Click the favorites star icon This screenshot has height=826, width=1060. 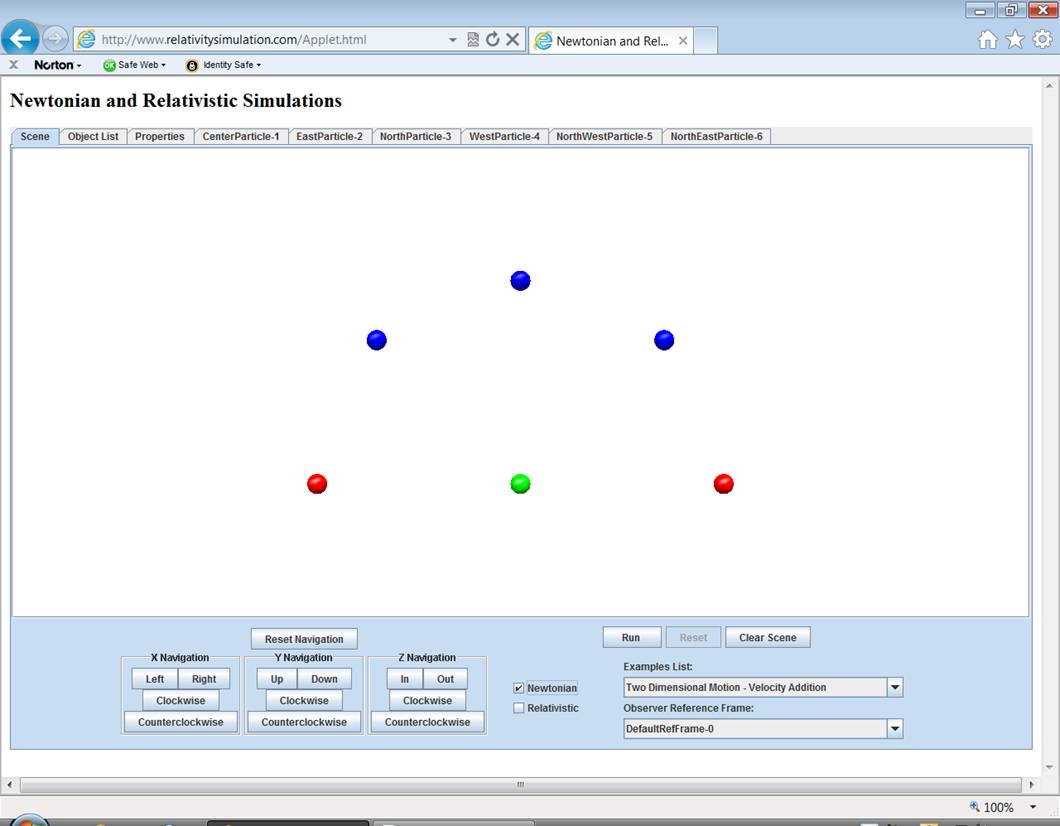(1015, 40)
